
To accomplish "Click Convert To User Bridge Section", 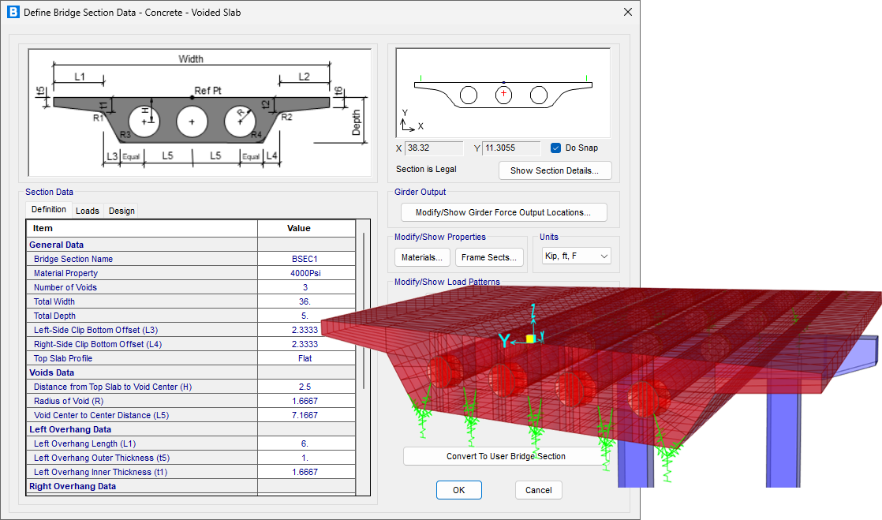I will (x=505, y=456).
